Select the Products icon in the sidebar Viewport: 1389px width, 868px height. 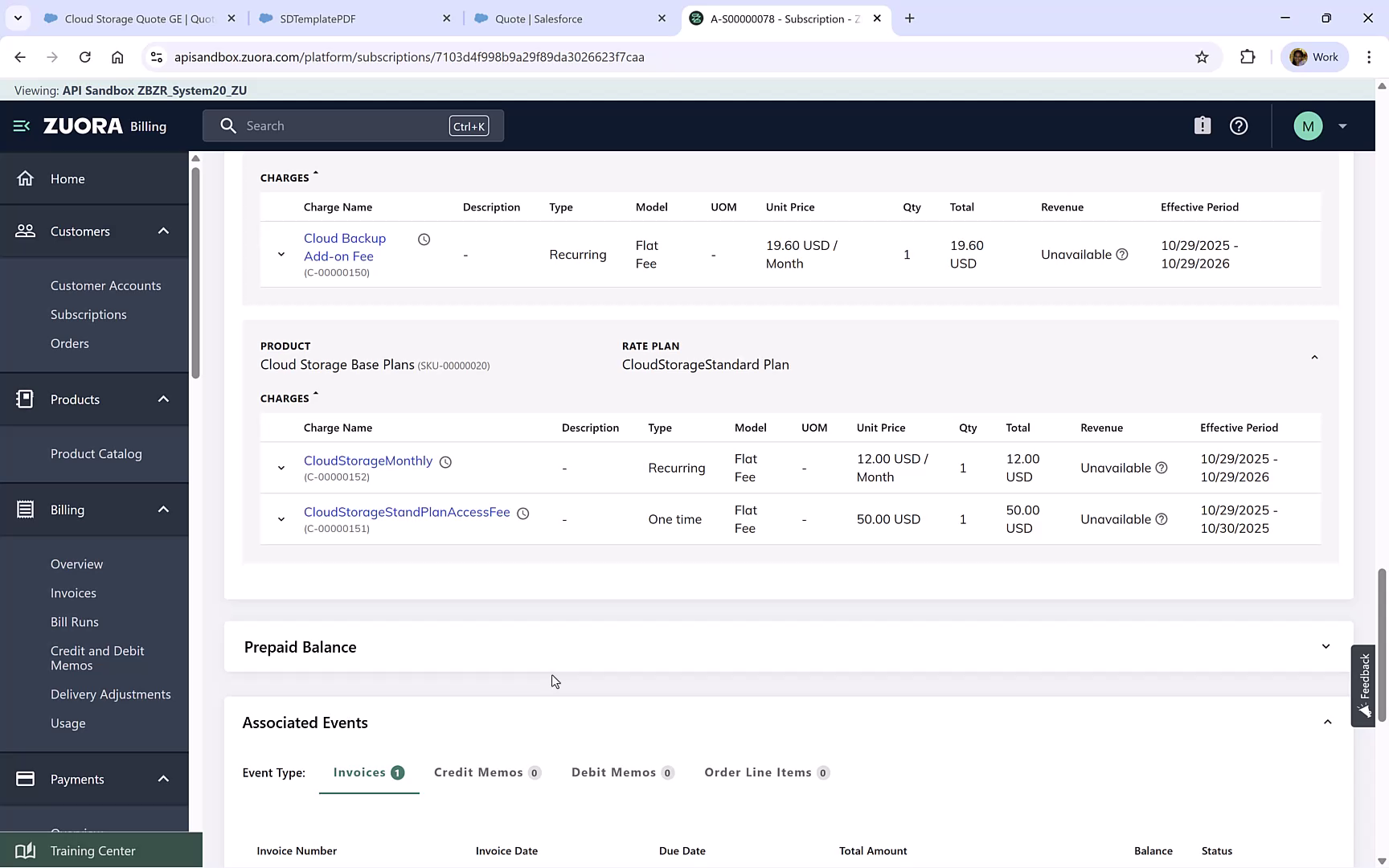pos(25,399)
